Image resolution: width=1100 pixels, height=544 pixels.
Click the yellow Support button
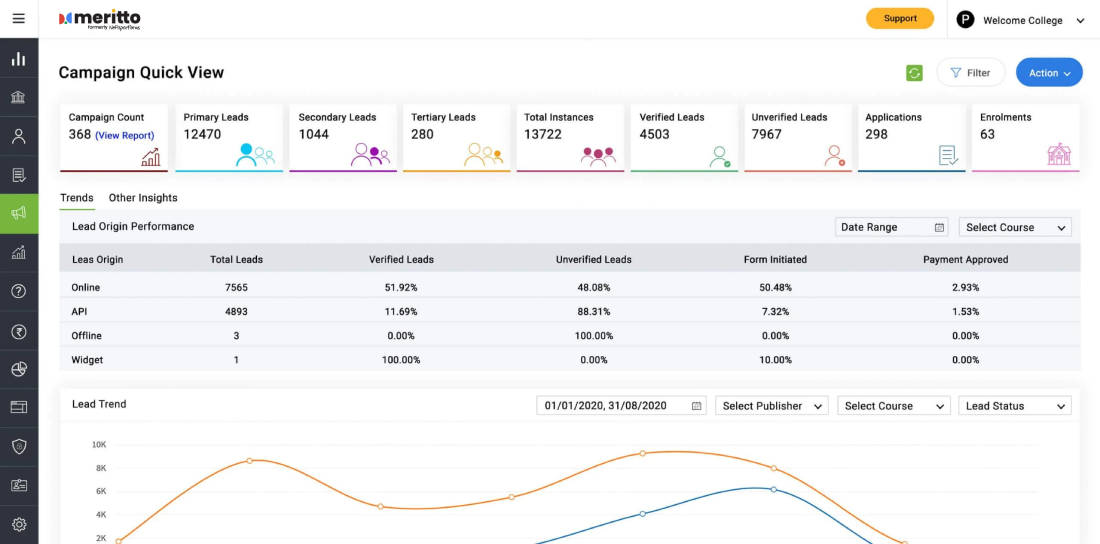click(x=900, y=19)
